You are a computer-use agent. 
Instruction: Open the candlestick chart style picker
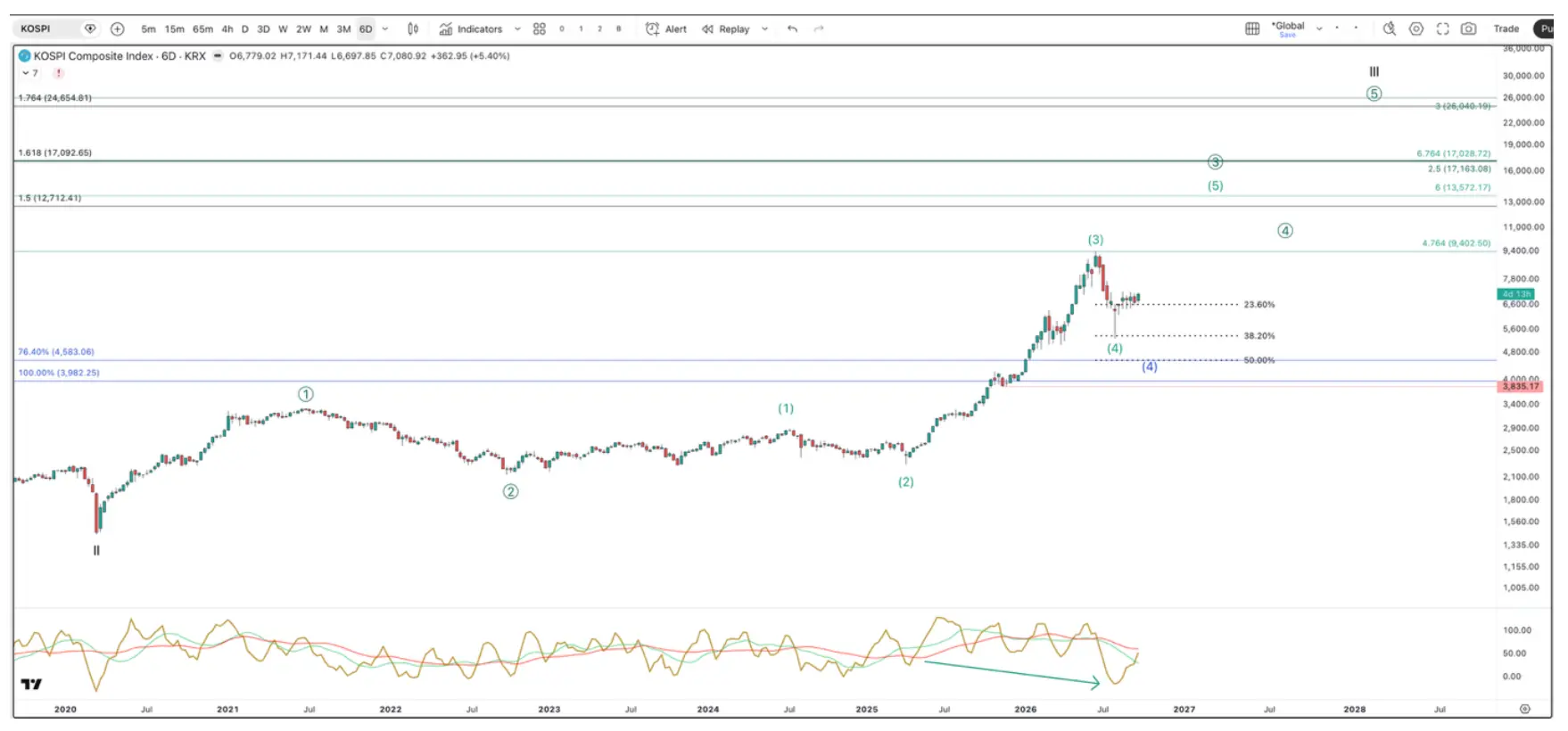(413, 29)
